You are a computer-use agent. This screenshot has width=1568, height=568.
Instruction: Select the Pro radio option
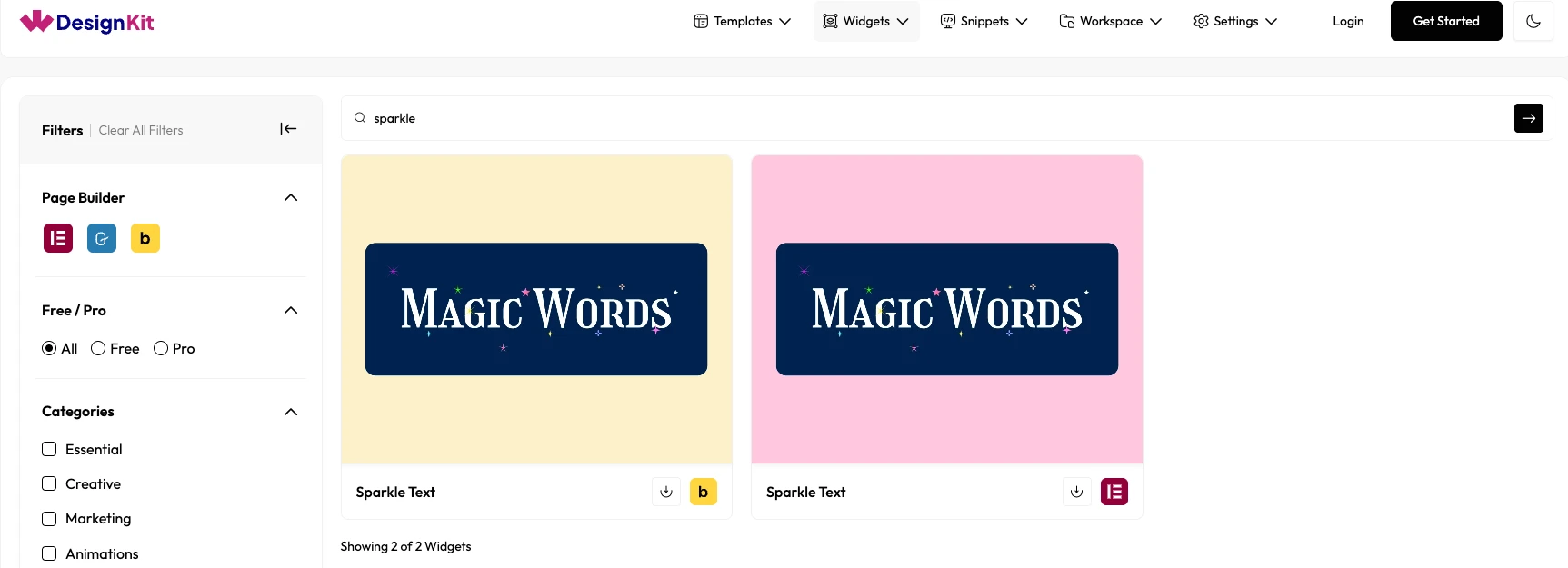161,348
